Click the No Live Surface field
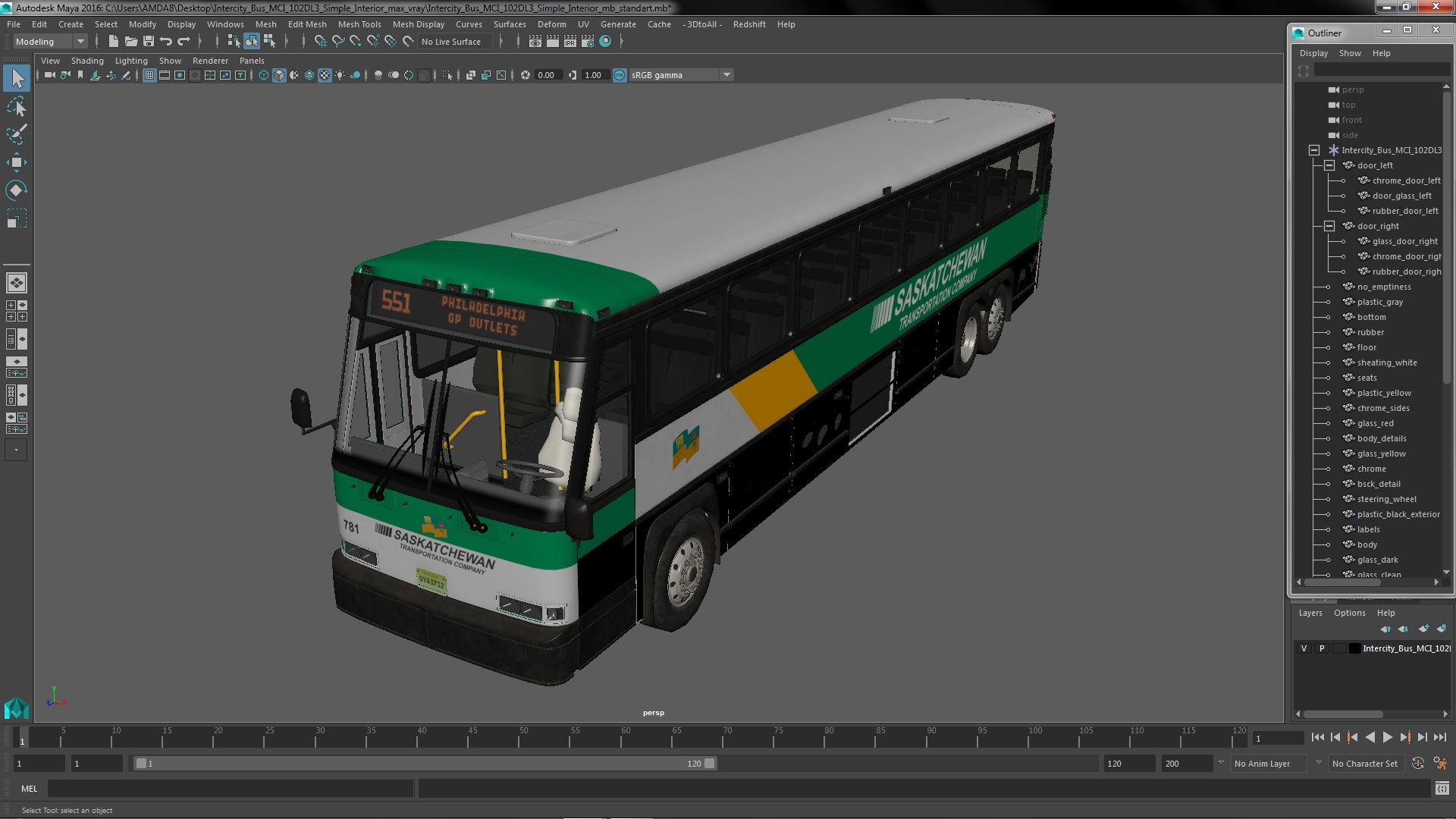 click(x=455, y=42)
